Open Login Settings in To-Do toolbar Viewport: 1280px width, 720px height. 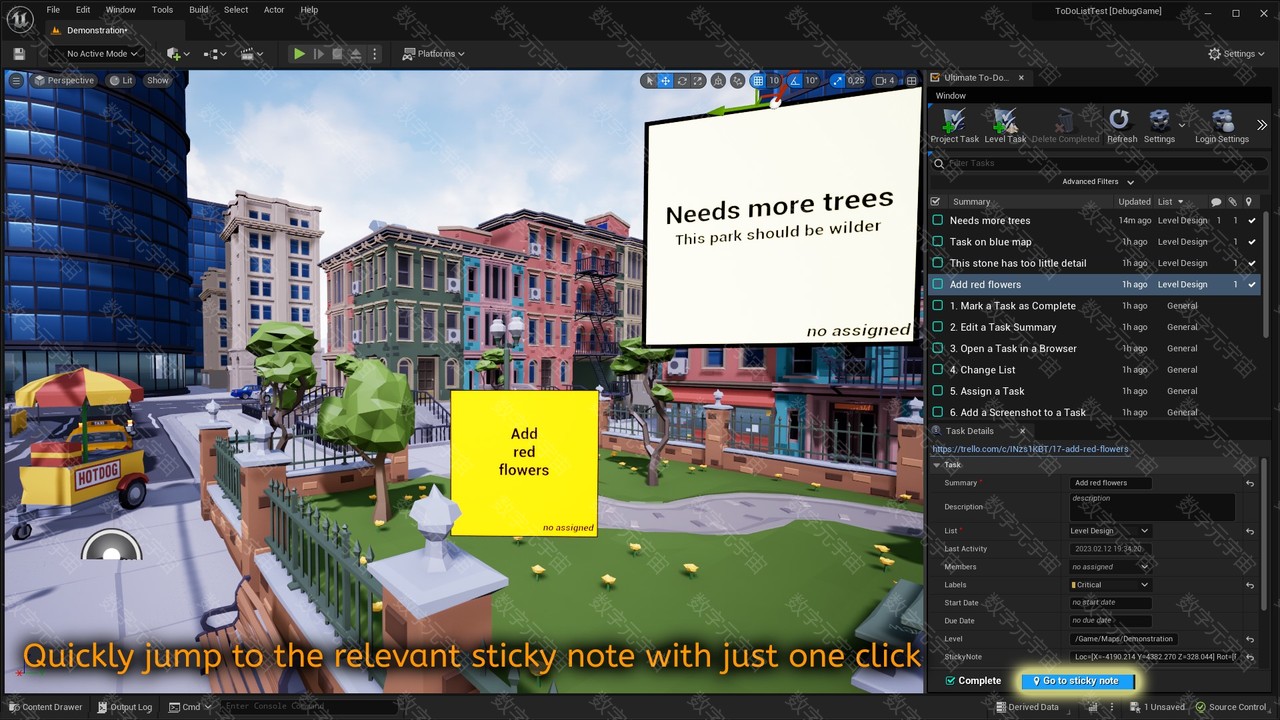pyautogui.click(x=1221, y=123)
